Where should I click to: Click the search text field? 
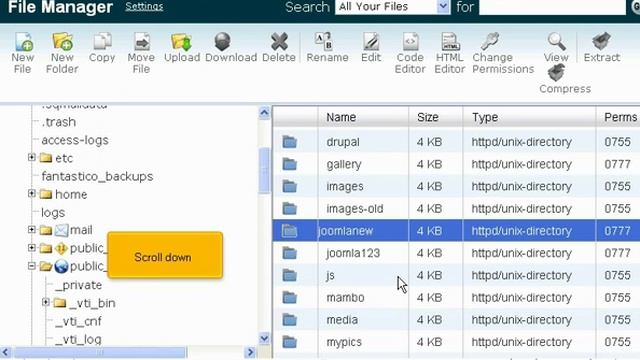coord(552,7)
